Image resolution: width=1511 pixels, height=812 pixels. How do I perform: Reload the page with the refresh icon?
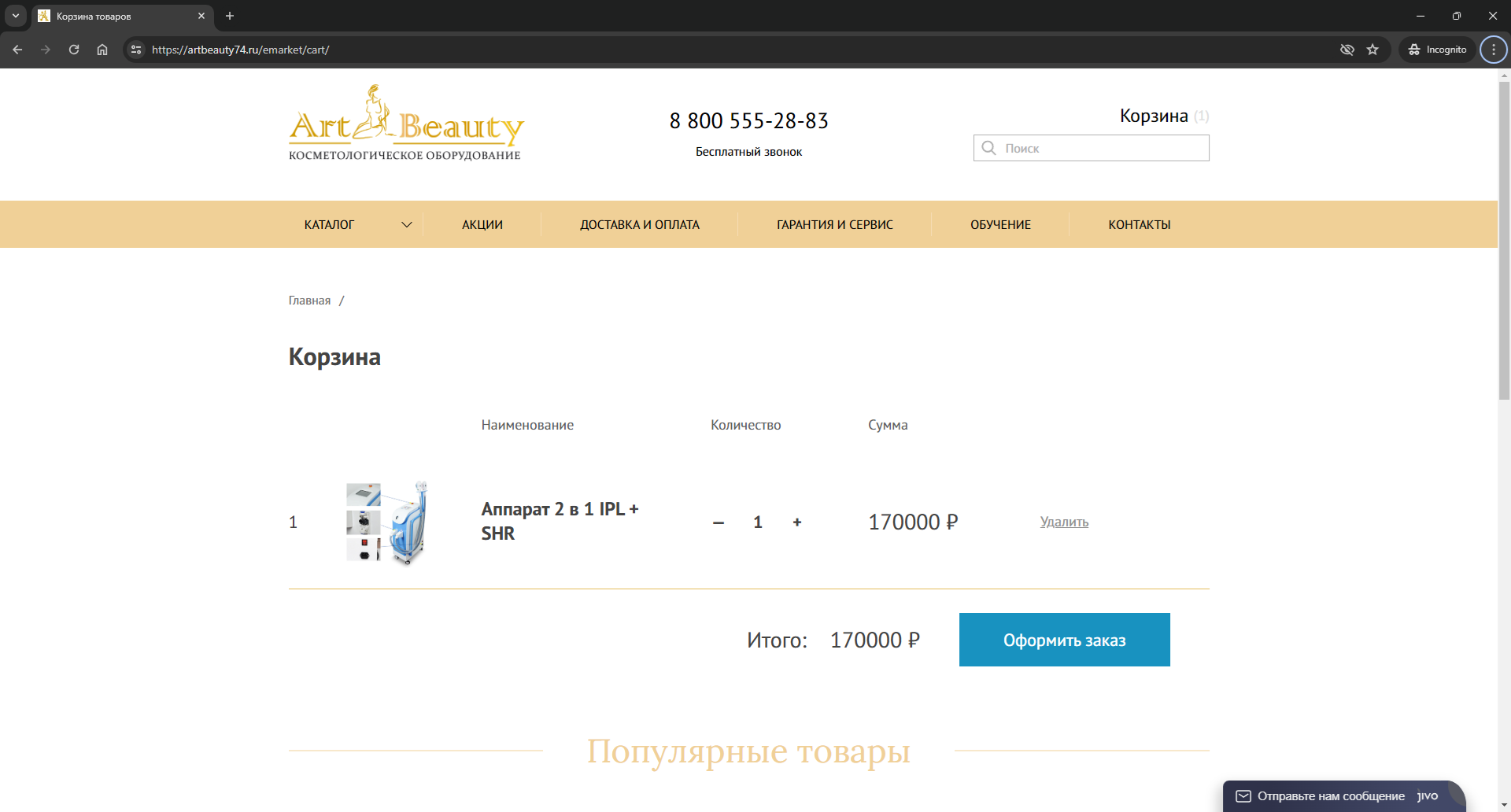click(x=74, y=50)
